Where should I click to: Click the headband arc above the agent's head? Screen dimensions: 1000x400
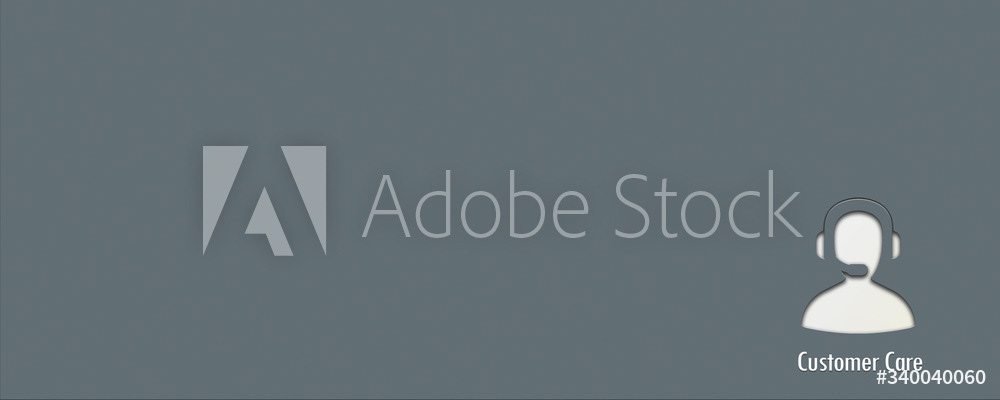click(858, 209)
